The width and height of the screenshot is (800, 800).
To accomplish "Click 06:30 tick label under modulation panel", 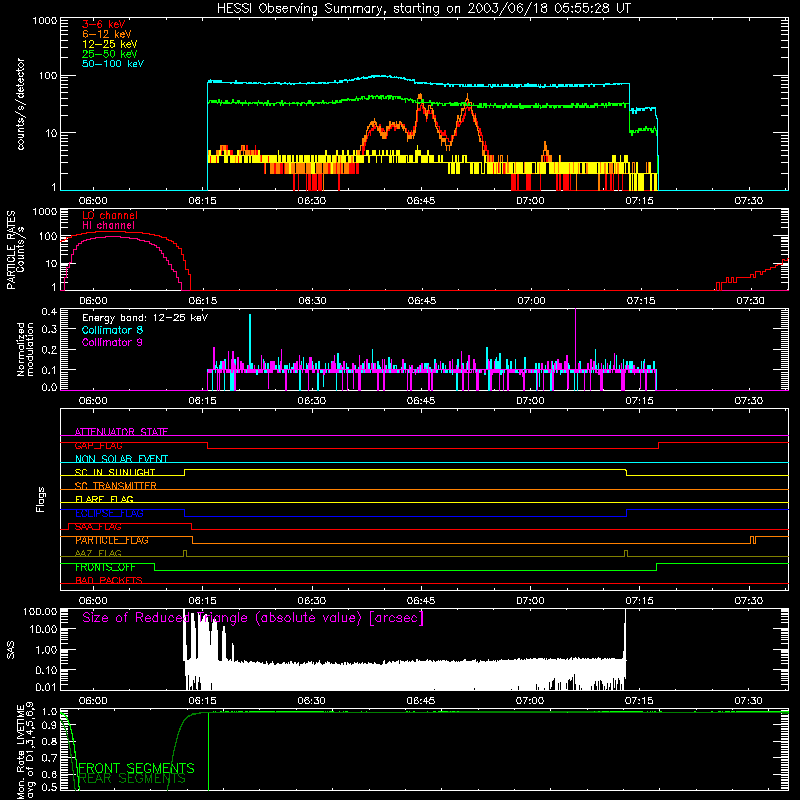I will click(x=311, y=401).
